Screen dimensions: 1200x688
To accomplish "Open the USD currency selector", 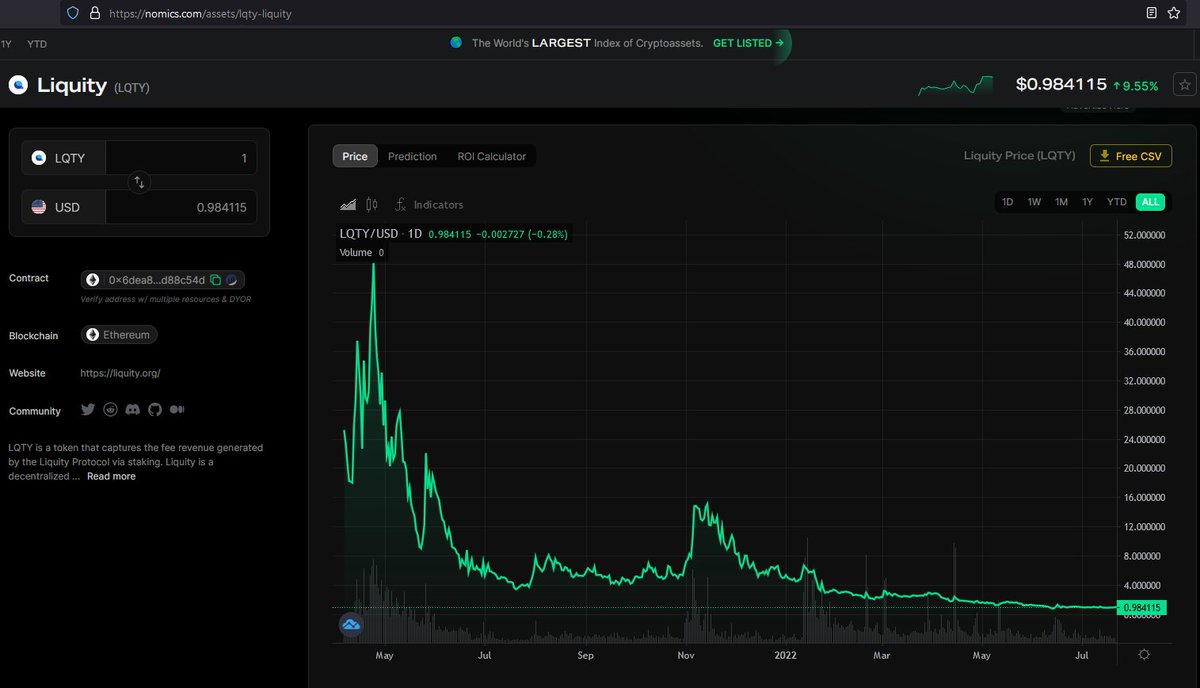I will point(64,207).
